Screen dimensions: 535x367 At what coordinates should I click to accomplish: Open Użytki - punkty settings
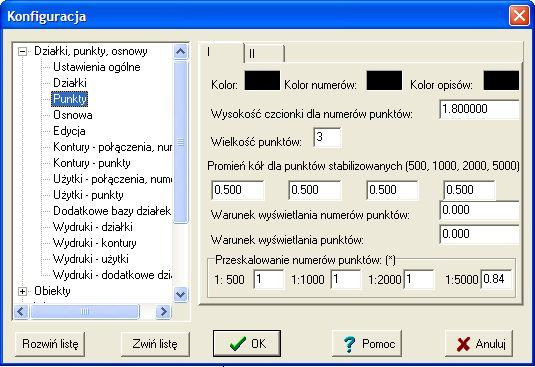coord(88,195)
